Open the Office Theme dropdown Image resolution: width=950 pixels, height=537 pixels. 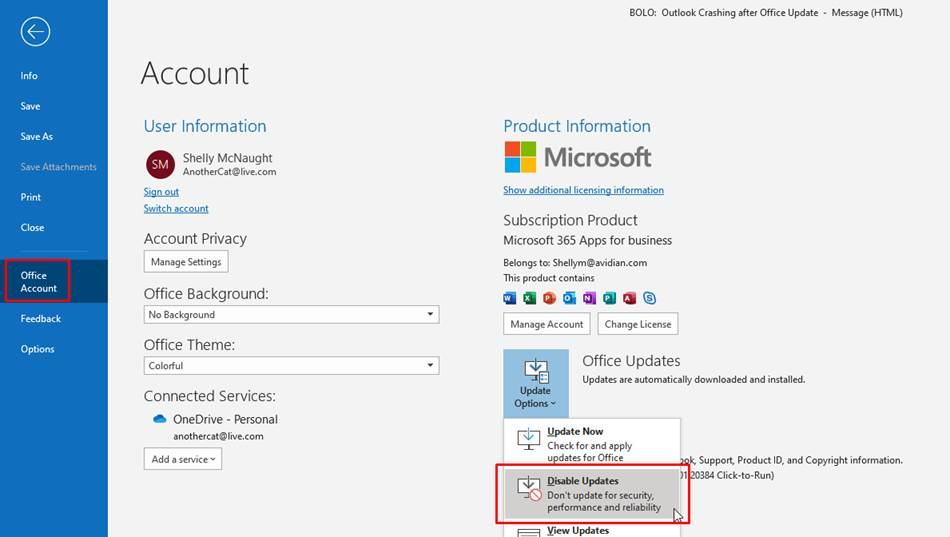[x=291, y=365]
